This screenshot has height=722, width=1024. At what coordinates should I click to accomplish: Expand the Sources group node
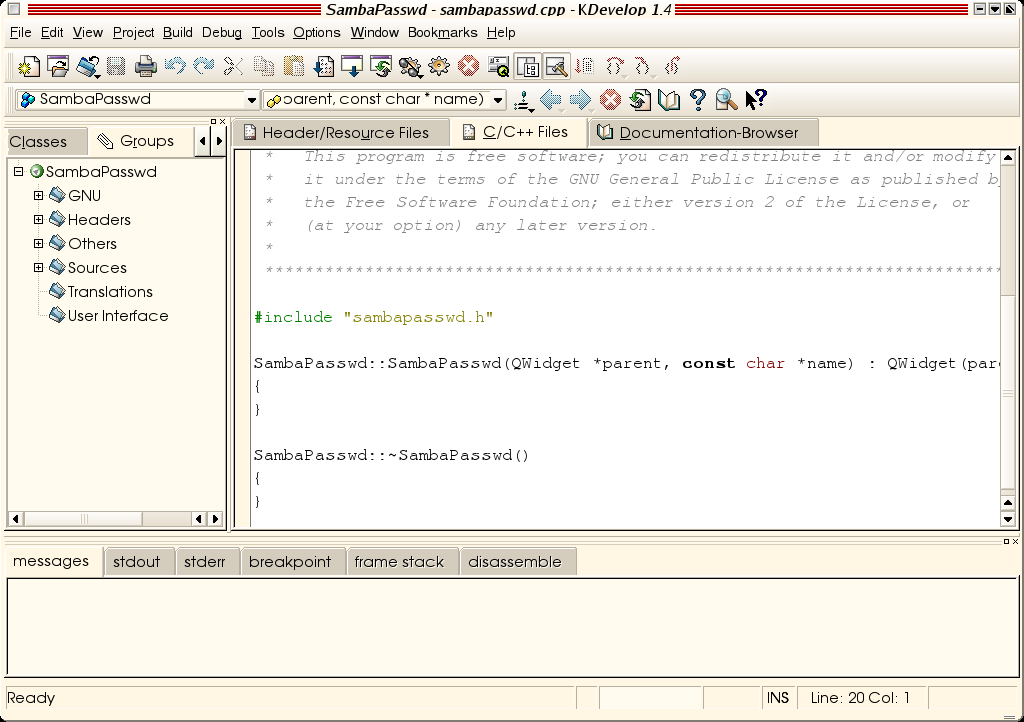[39, 268]
